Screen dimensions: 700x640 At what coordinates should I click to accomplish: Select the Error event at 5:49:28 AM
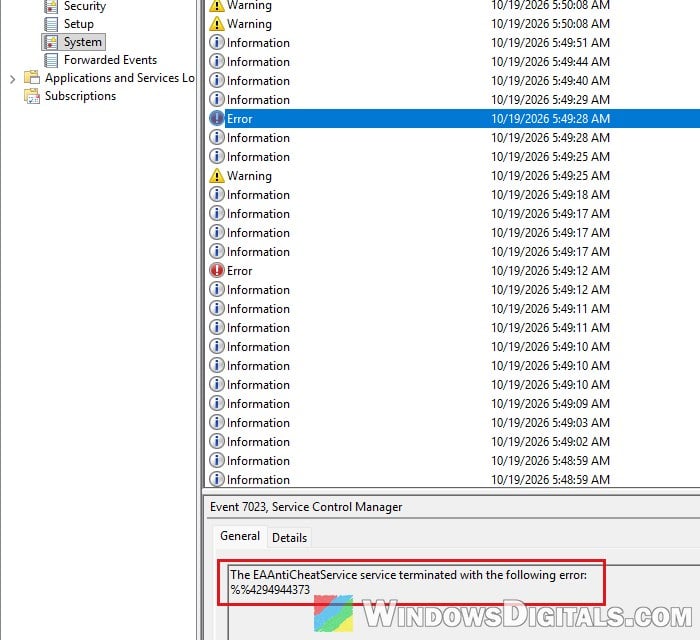point(454,119)
